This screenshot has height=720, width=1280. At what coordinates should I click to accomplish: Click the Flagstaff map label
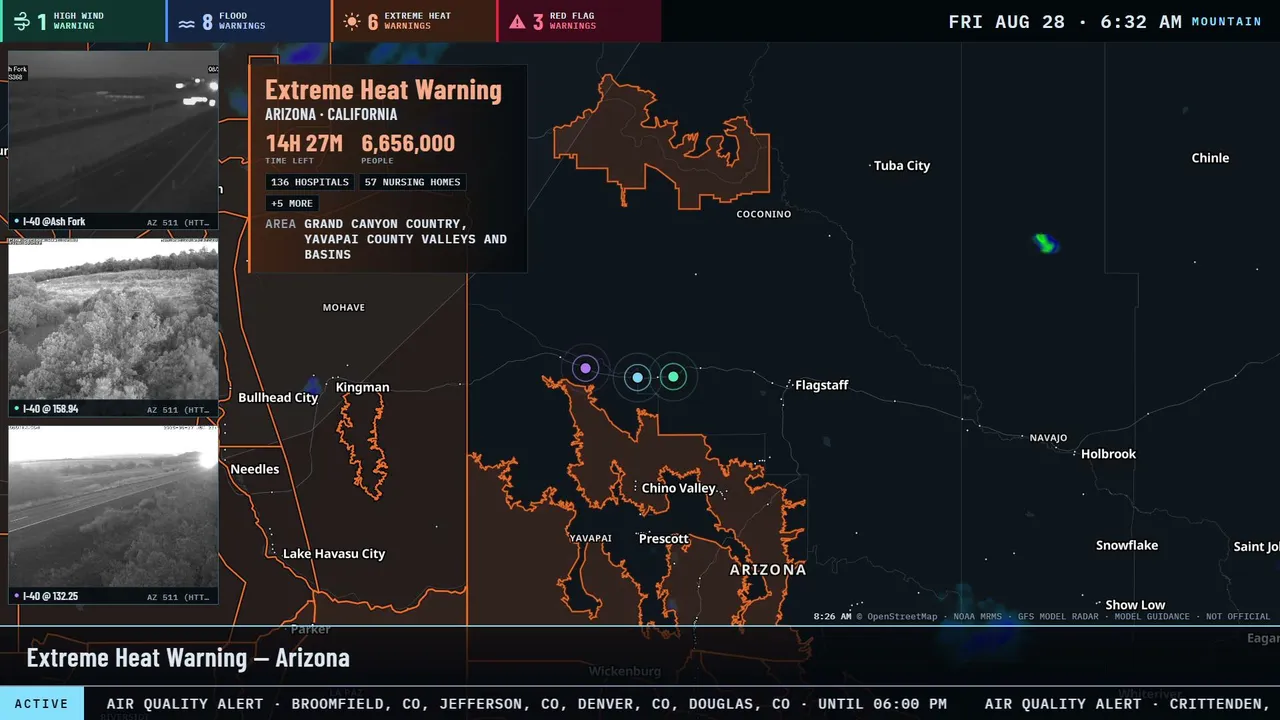822,385
